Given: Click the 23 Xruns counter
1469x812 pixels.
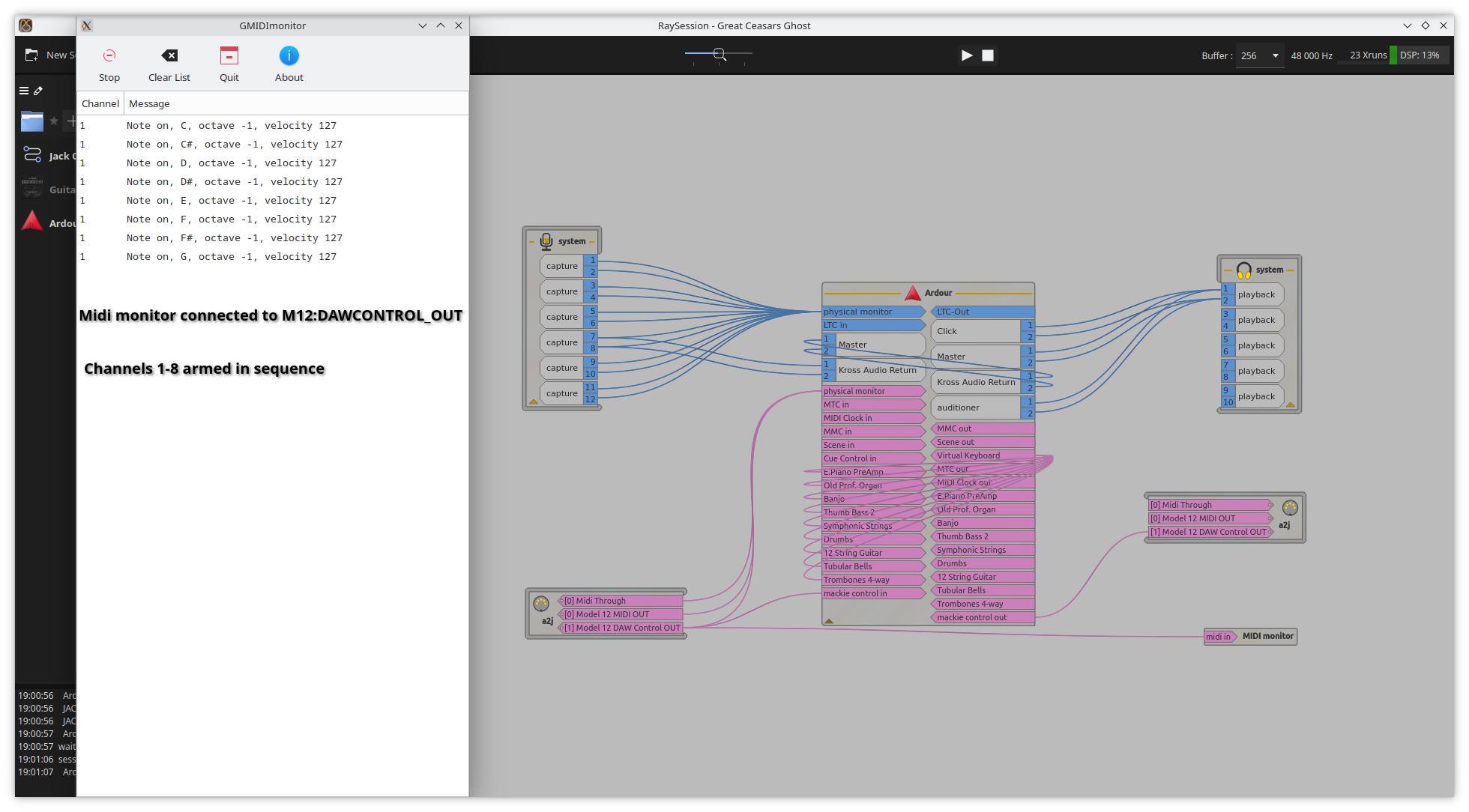Looking at the screenshot, I should (x=1368, y=55).
